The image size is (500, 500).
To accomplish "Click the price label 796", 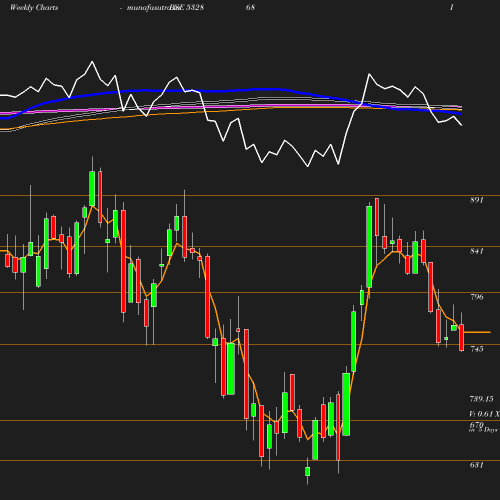I will pos(476,297).
